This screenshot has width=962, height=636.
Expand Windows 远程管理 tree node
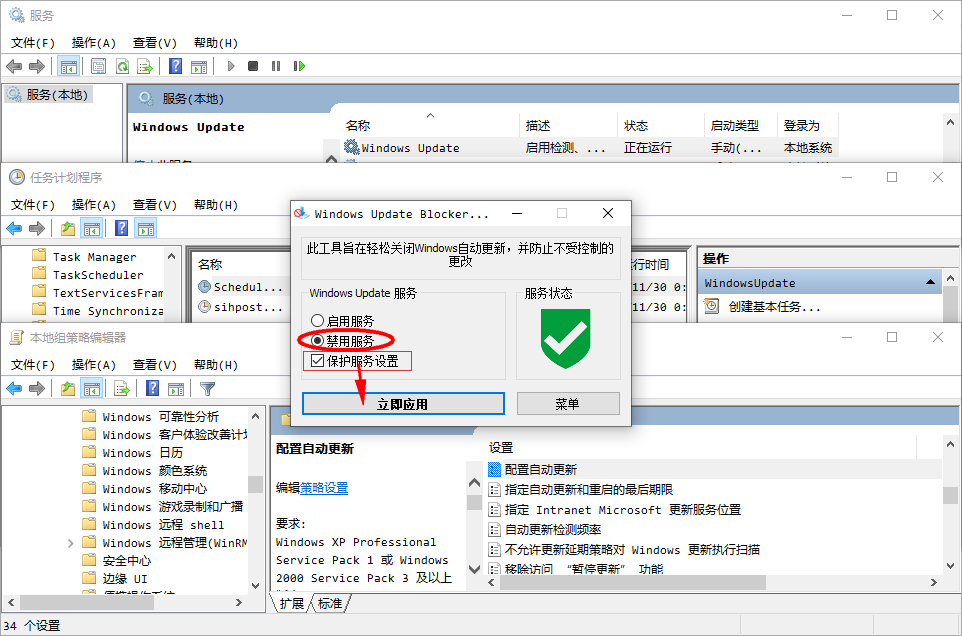[70, 543]
